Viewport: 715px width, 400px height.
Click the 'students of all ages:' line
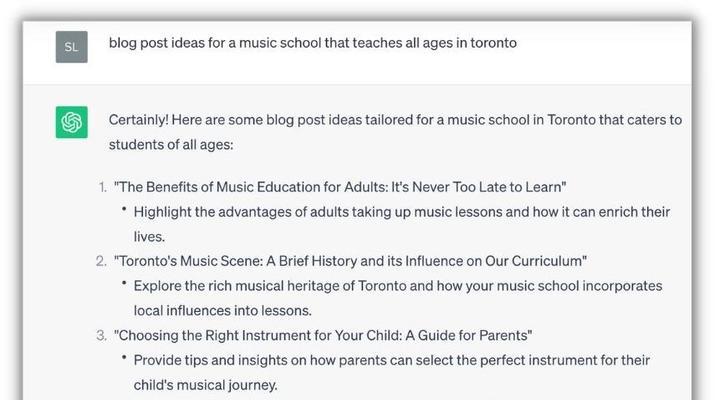(171, 145)
